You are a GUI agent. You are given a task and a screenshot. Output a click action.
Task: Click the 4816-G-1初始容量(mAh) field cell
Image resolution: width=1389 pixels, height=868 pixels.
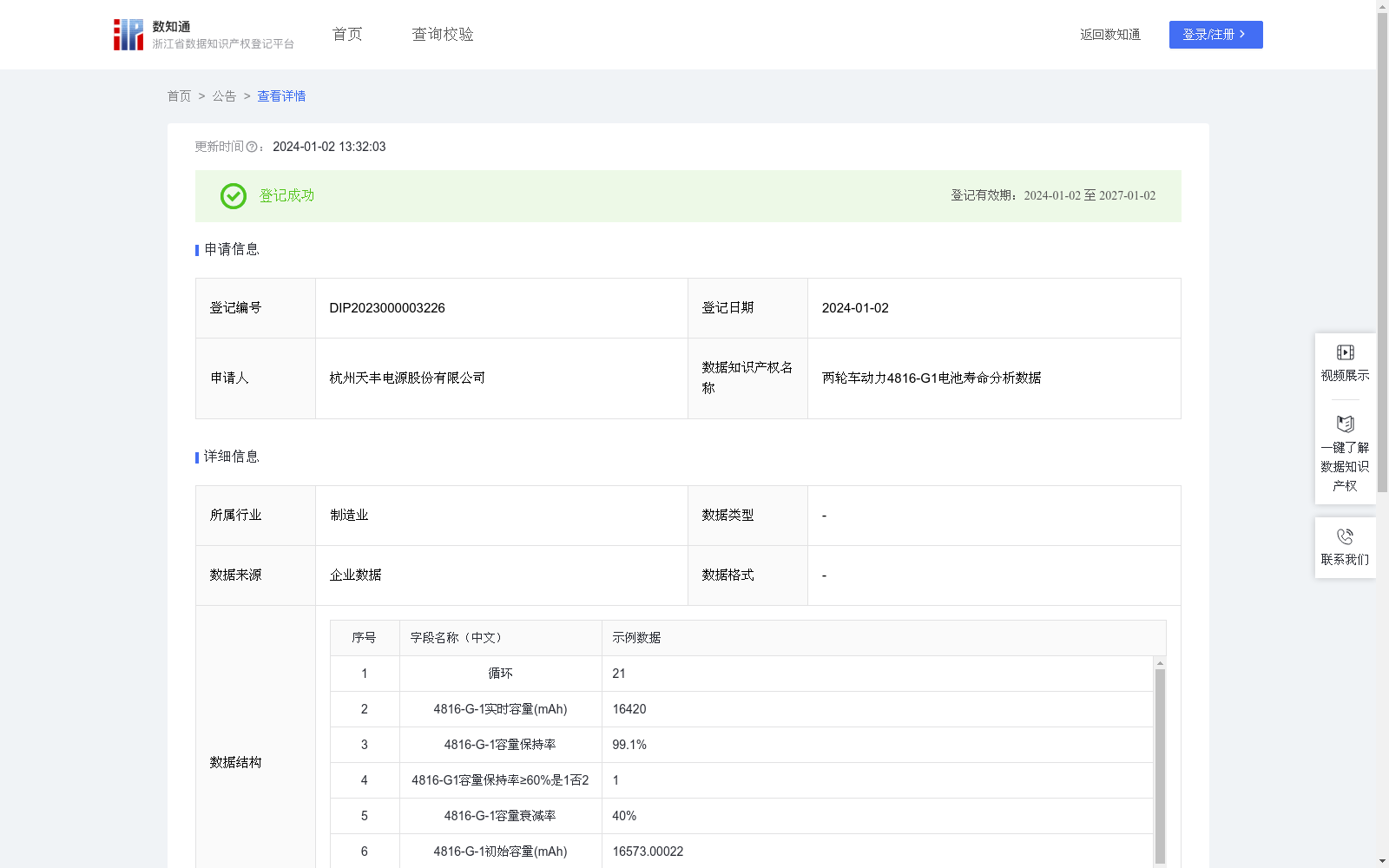tap(501, 852)
